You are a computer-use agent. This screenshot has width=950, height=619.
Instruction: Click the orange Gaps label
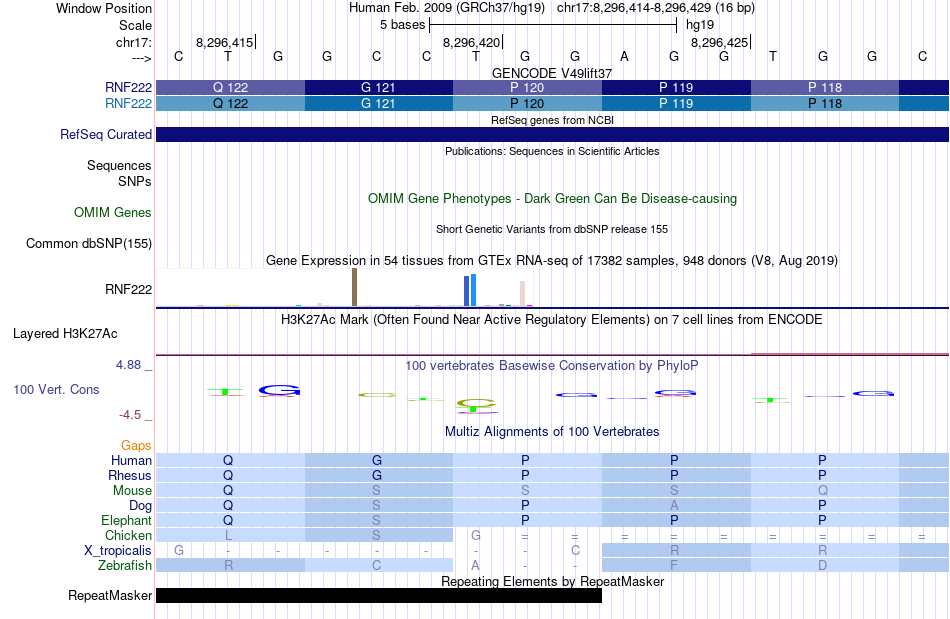pyautogui.click(x=136, y=446)
